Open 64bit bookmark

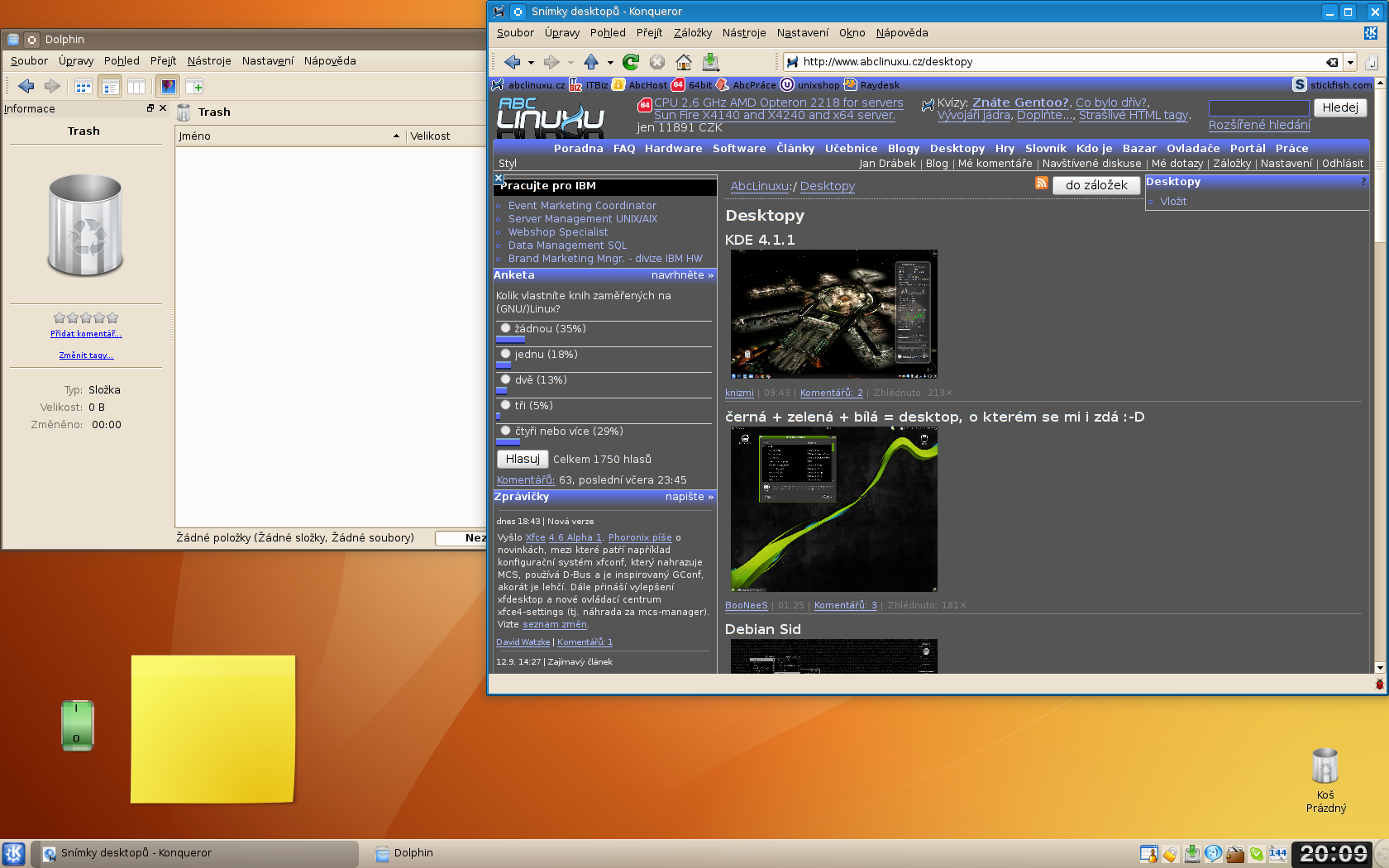[x=692, y=85]
